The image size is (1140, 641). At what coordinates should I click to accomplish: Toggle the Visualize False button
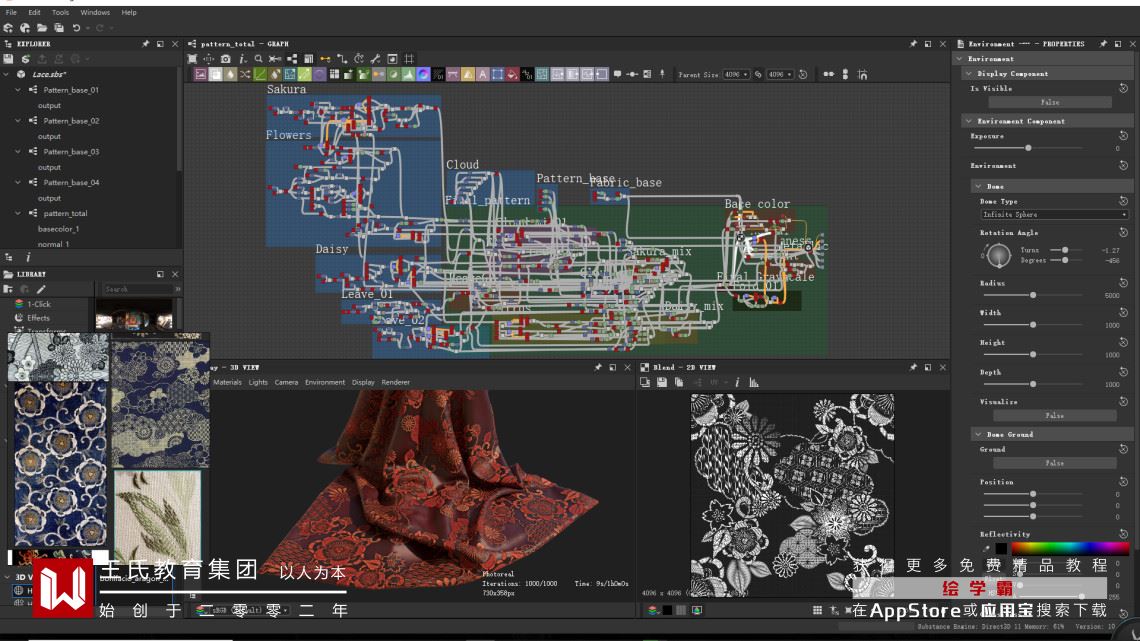tap(1054, 415)
